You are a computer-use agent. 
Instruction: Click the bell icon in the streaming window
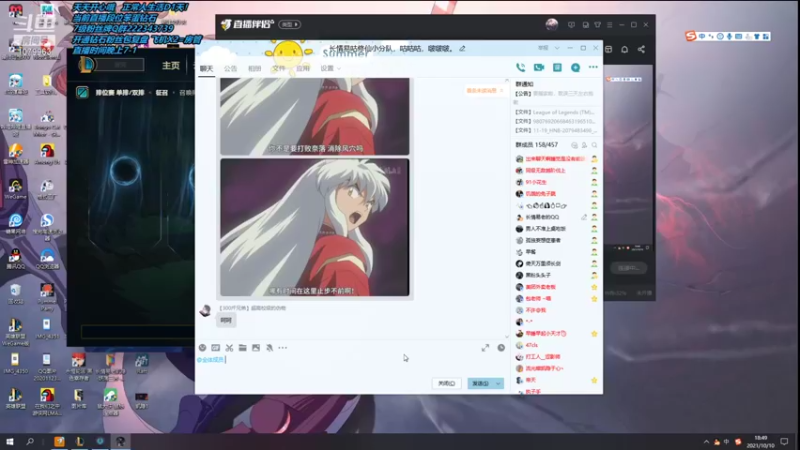[624, 49]
